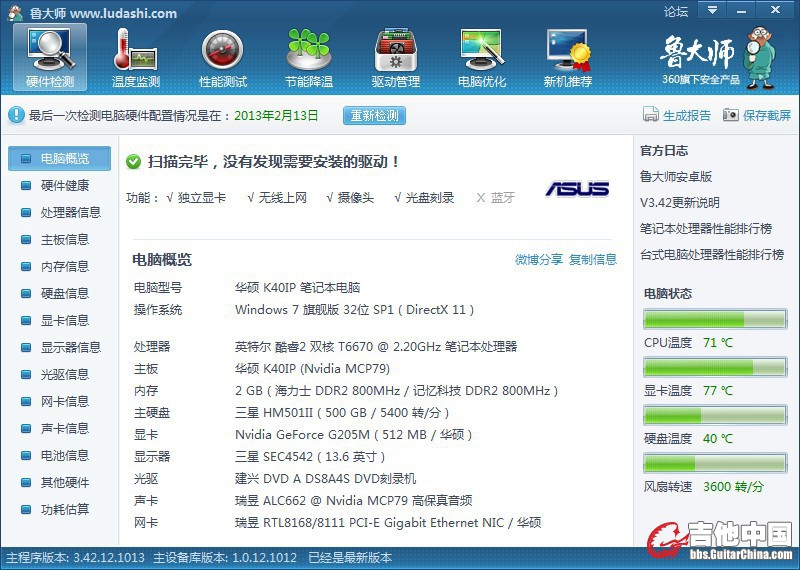Open 硬件检测 hardware detection tool
This screenshot has height=570, width=800.
pos(49,56)
